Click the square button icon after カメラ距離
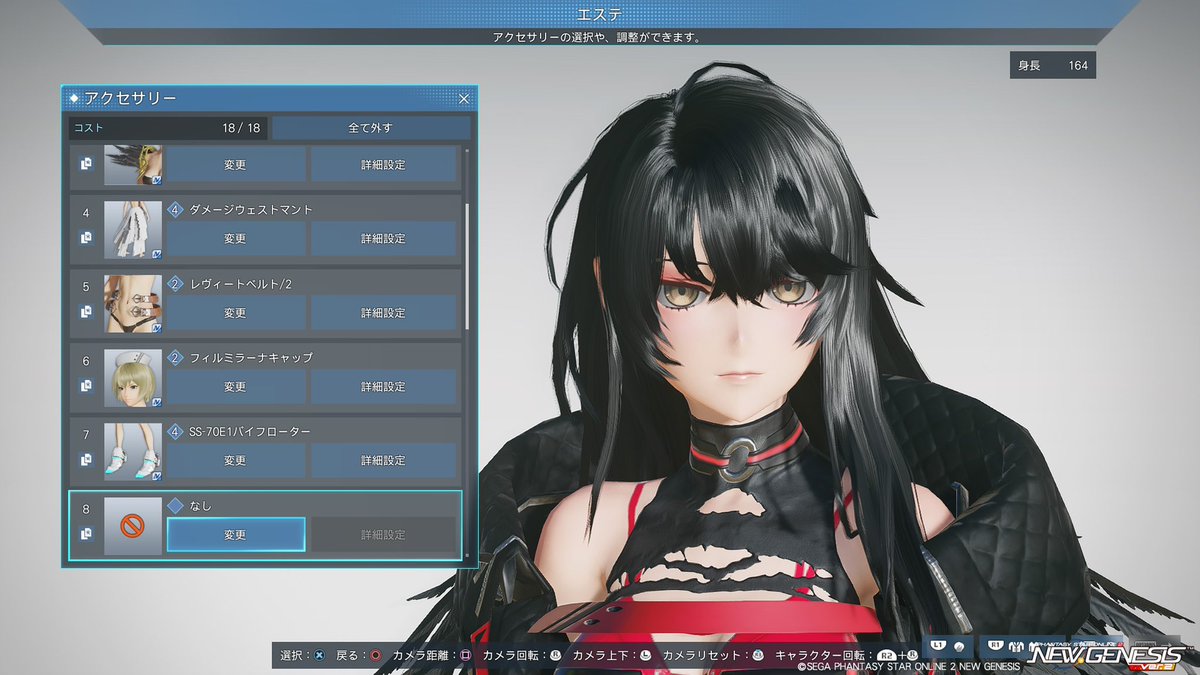 pyautogui.click(x=465, y=656)
